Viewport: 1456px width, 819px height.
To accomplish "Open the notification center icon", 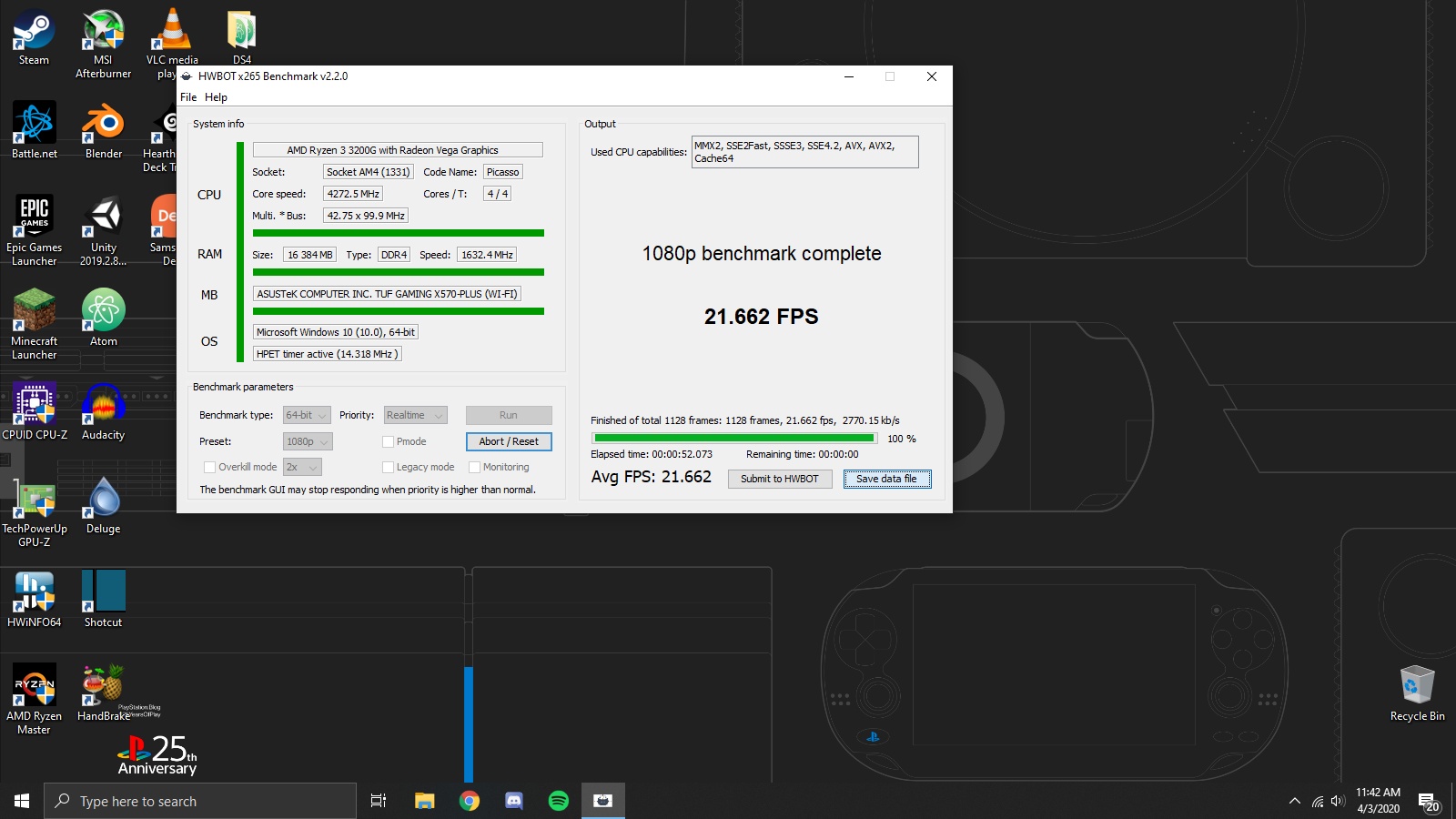I will 1429,802.
